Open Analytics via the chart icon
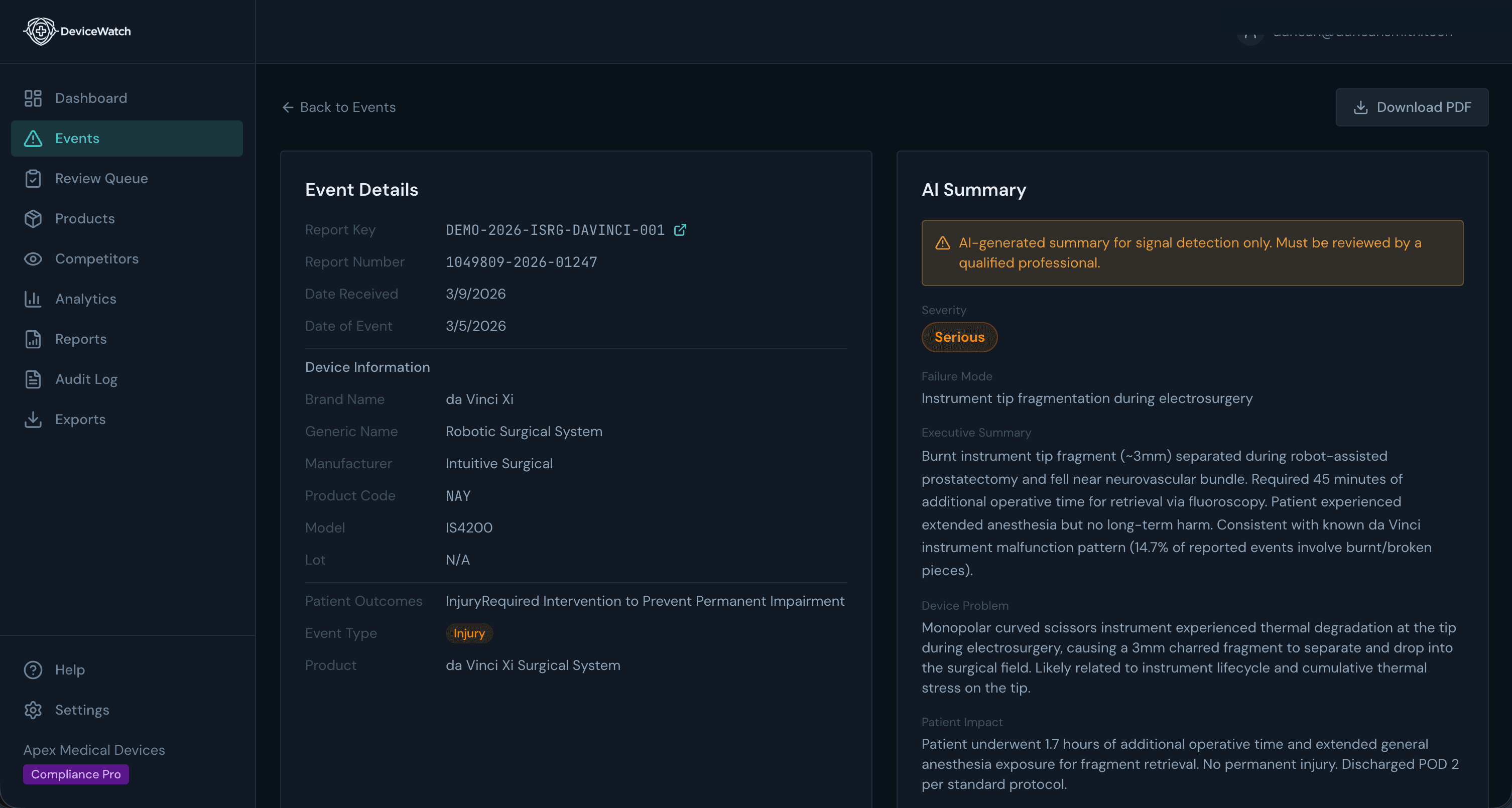1512x808 pixels. coord(34,299)
